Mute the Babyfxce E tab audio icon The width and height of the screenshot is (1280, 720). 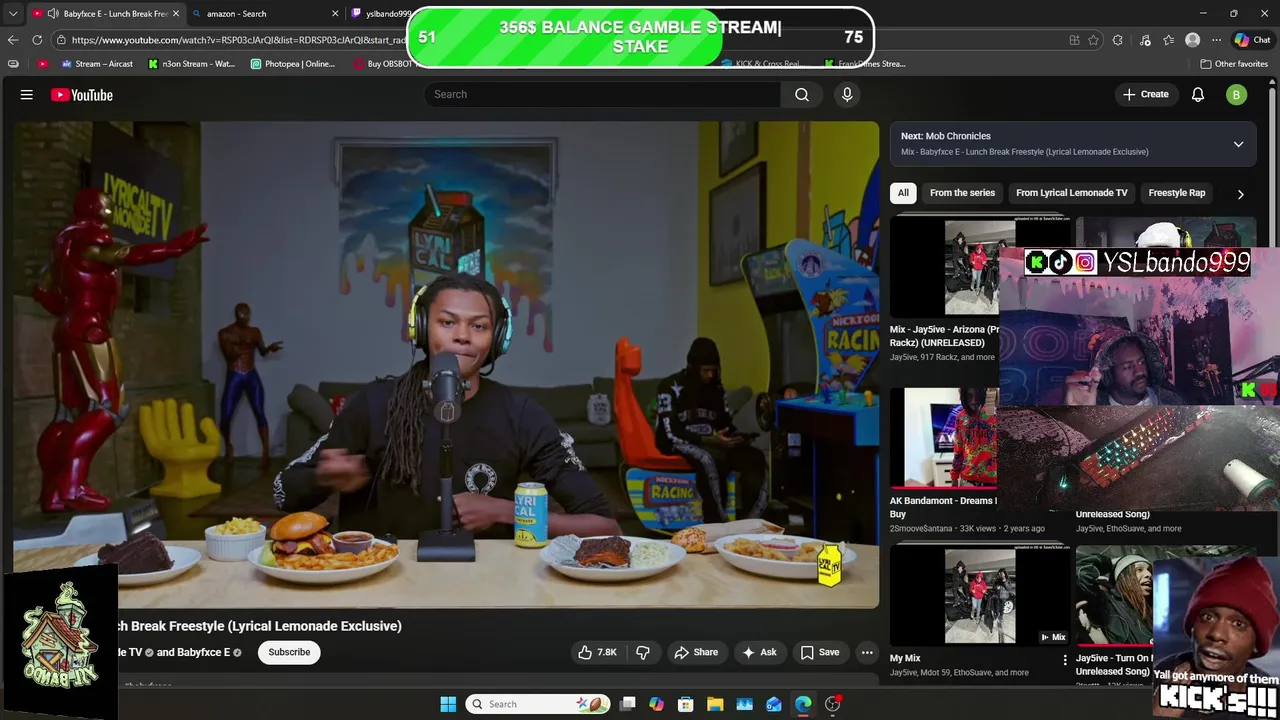52,14
